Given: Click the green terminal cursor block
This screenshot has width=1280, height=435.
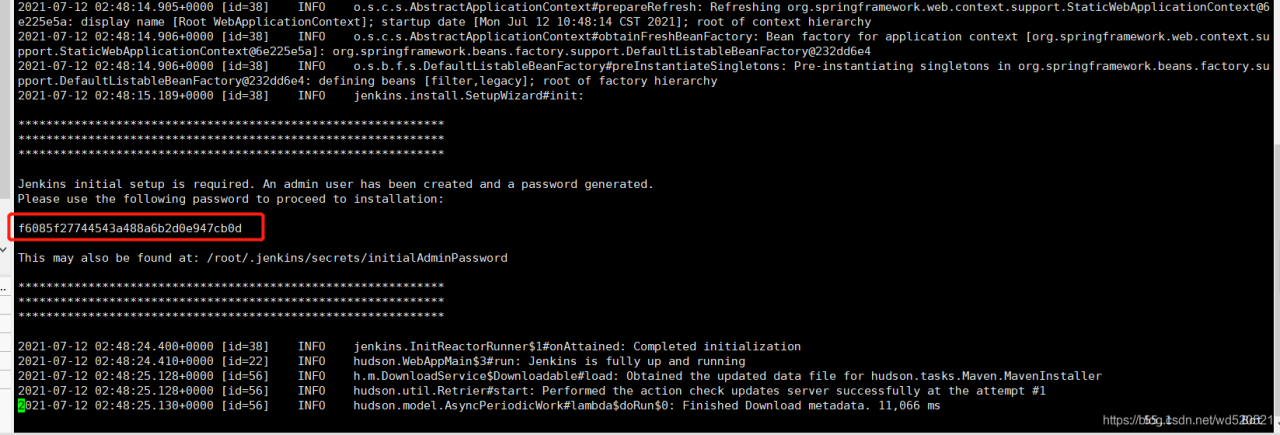Looking at the screenshot, I should click(x=21, y=406).
